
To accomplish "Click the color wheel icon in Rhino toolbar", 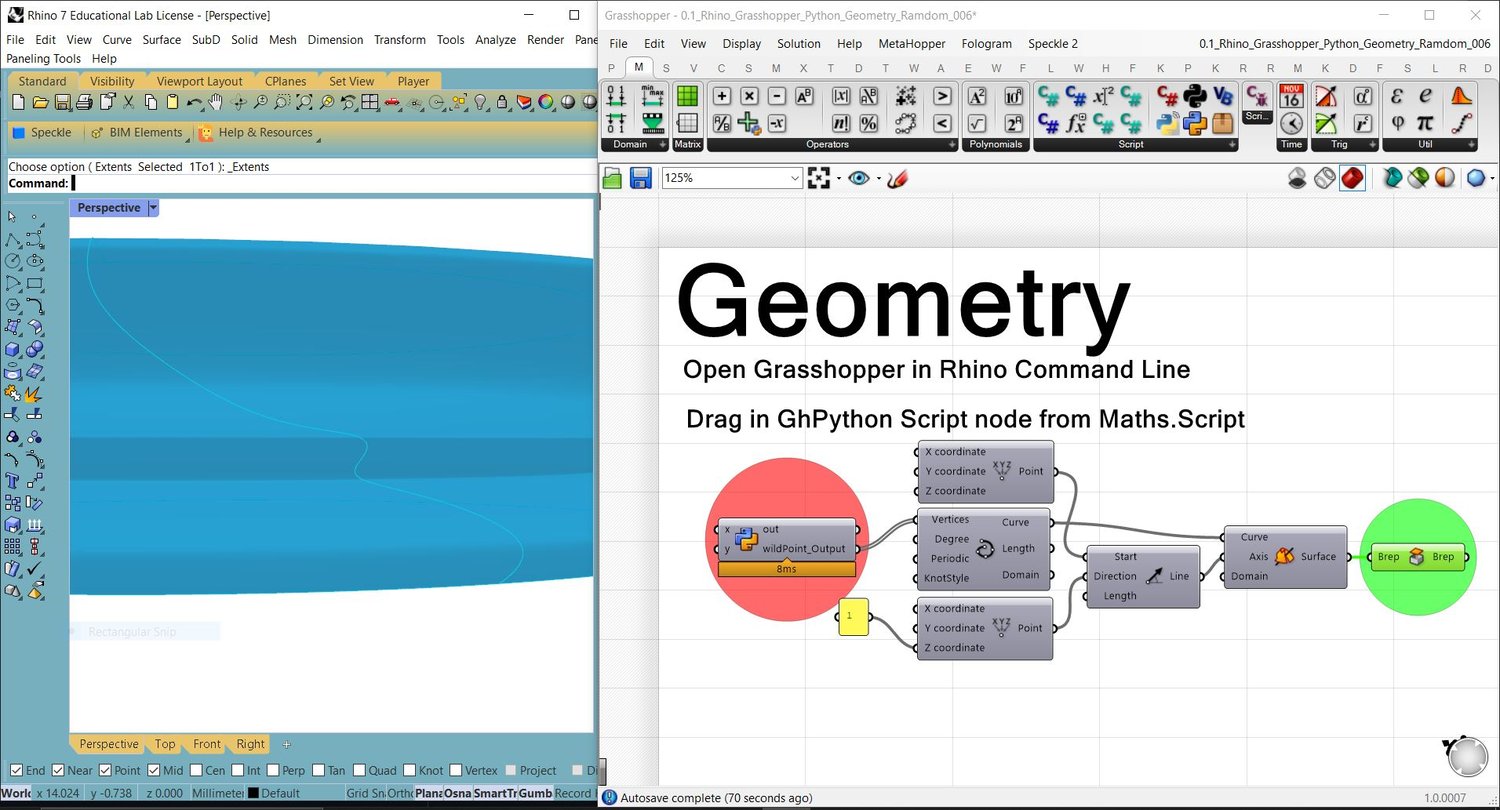I will click(x=546, y=103).
